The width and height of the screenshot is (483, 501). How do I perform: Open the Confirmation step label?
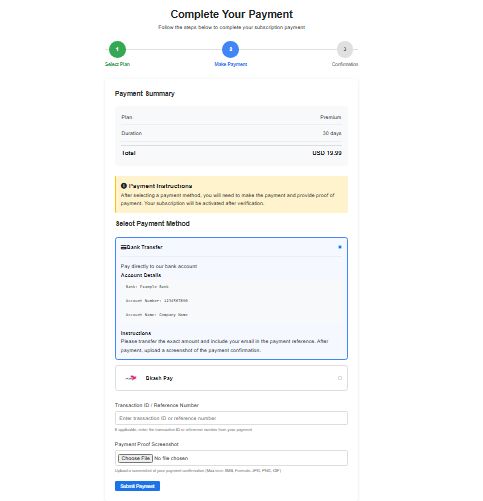coord(345,64)
